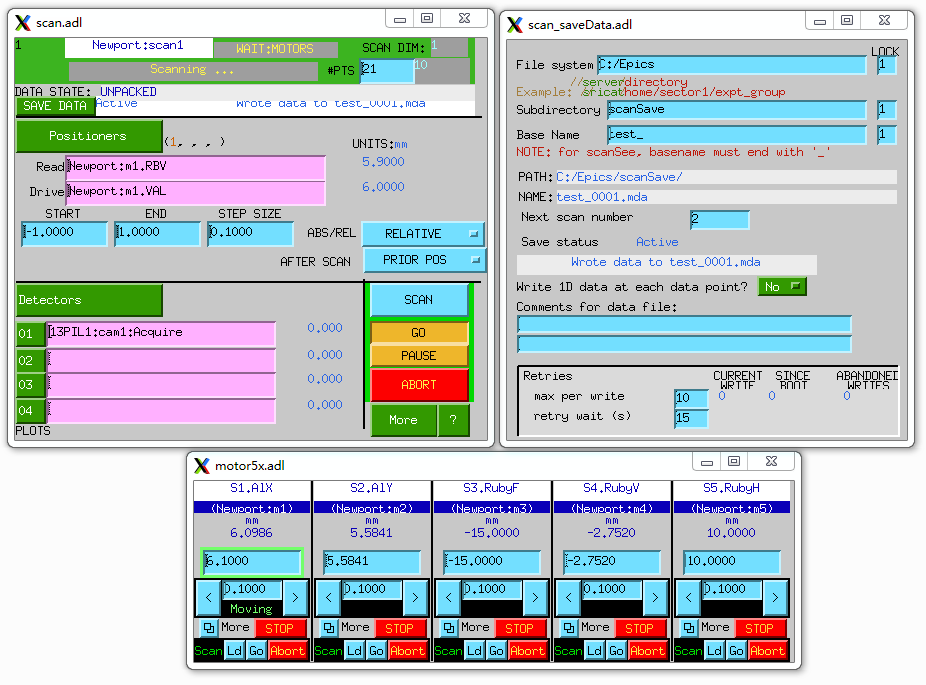The image size is (926, 685).
Task: Tweak S4.RubyV motor right with arrow
Action: pos(655,598)
